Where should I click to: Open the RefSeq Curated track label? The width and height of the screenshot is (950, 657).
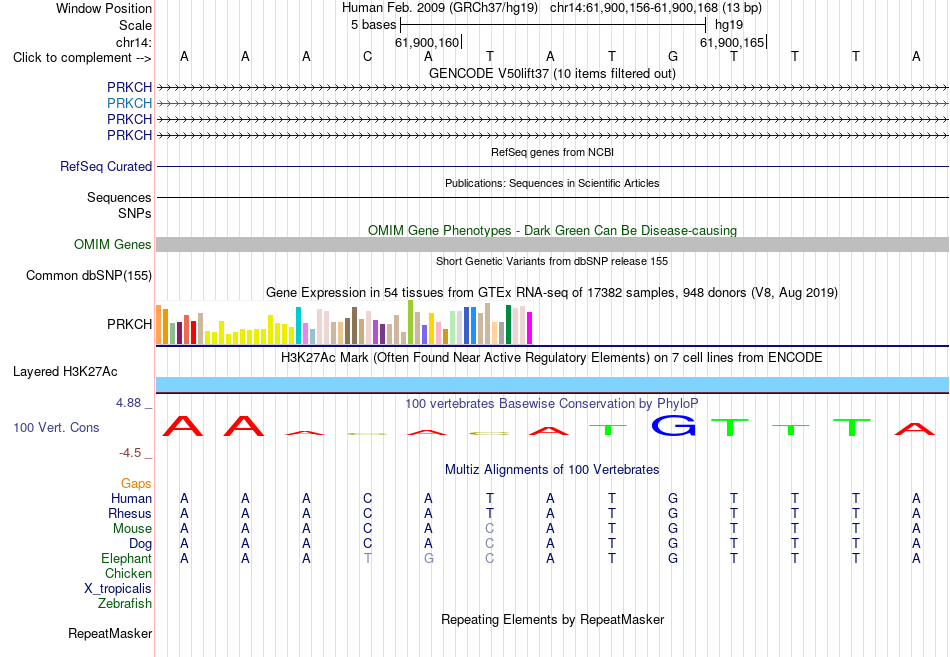pyautogui.click(x=105, y=166)
